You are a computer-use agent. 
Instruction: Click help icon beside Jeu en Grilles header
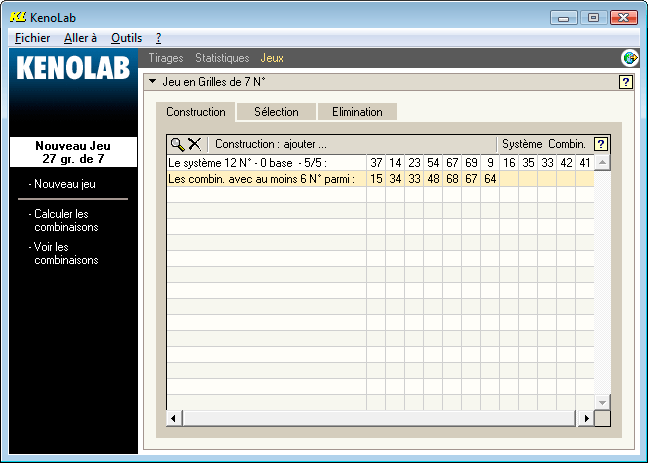[x=626, y=82]
